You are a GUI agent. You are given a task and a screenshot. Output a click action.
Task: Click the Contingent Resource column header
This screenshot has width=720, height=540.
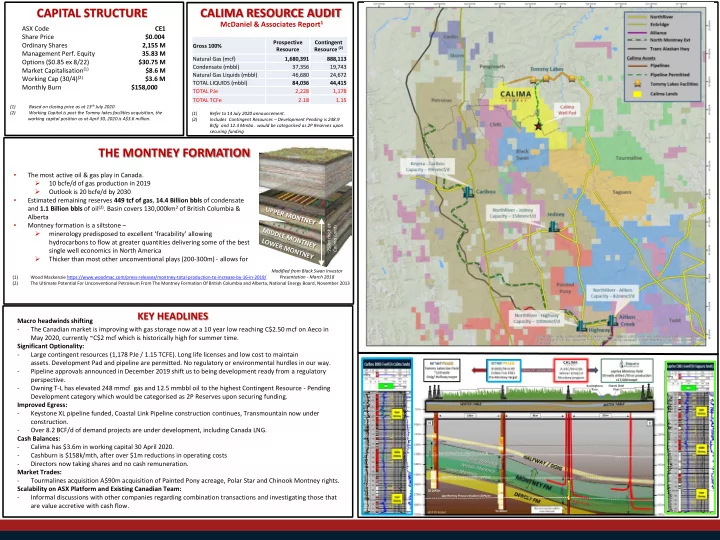pos(328,45)
